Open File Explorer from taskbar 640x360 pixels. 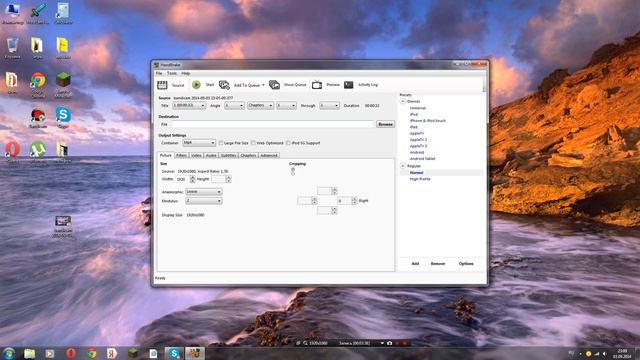(x=29, y=353)
